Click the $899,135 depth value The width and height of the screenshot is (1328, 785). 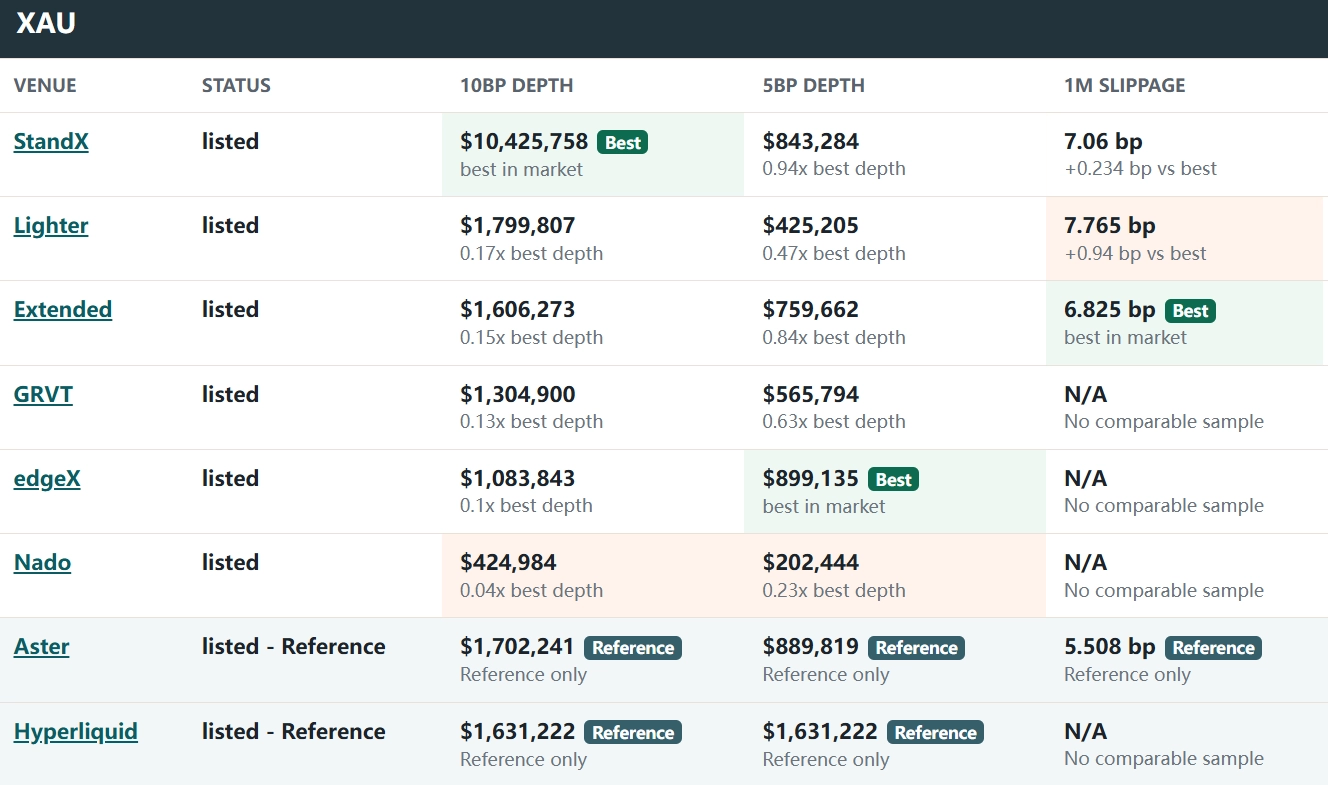tap(811, 479)
